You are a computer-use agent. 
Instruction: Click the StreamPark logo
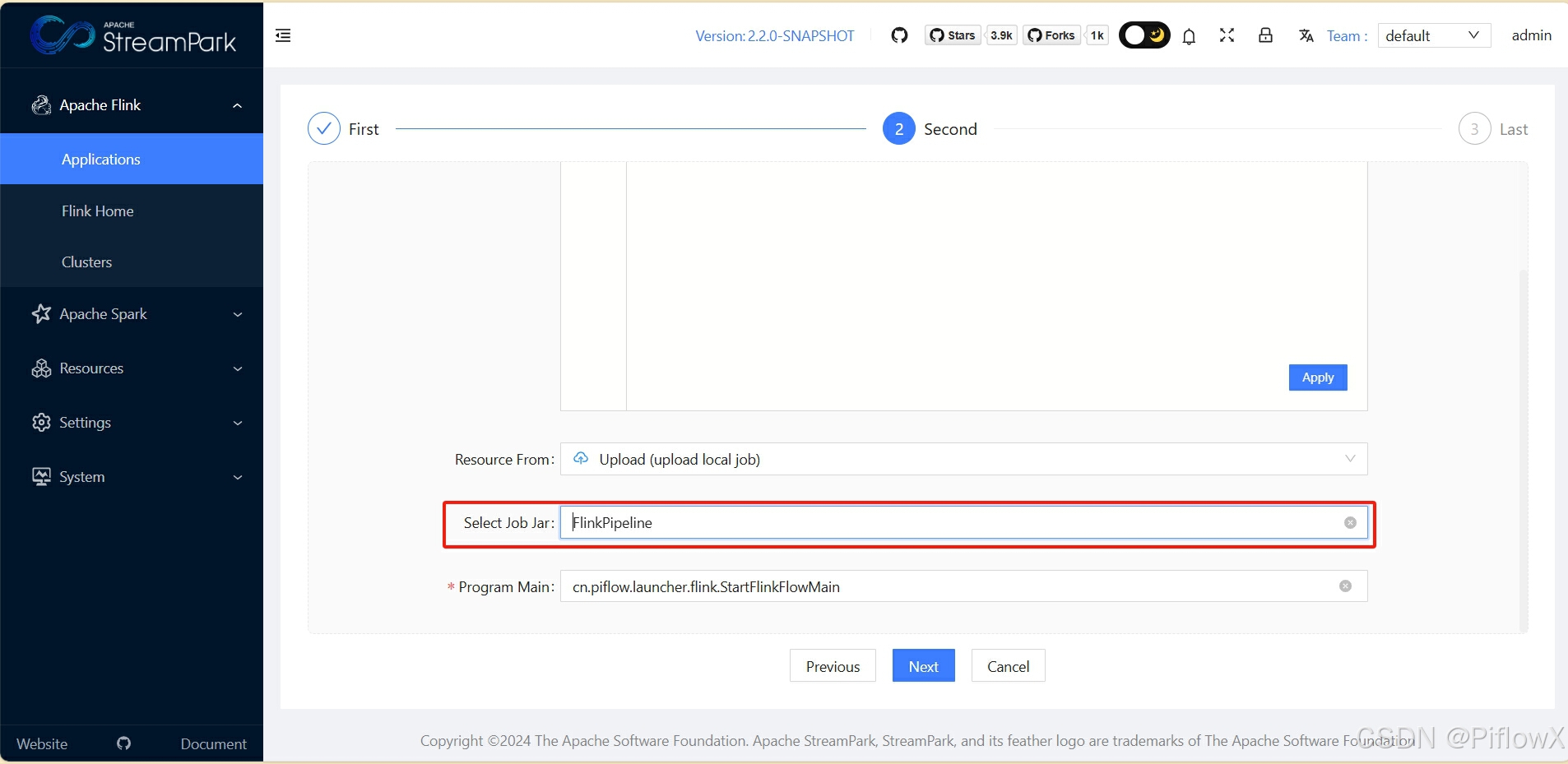tap(133, 35)
